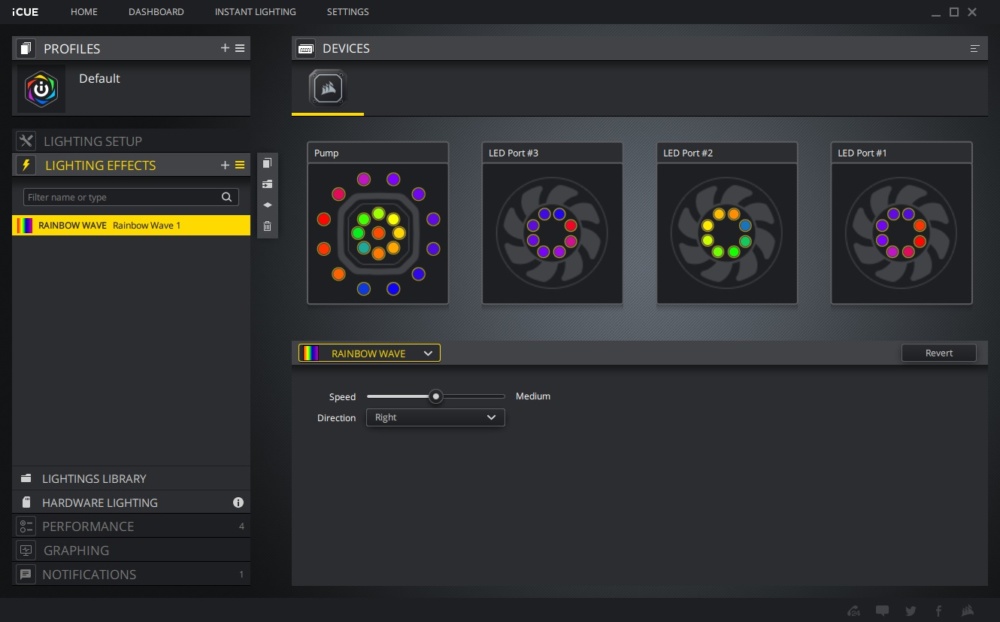Click the Lighting Effects lightning bolt icon
The width and height of the screenshot is (1000, 622).
[26, 165]
